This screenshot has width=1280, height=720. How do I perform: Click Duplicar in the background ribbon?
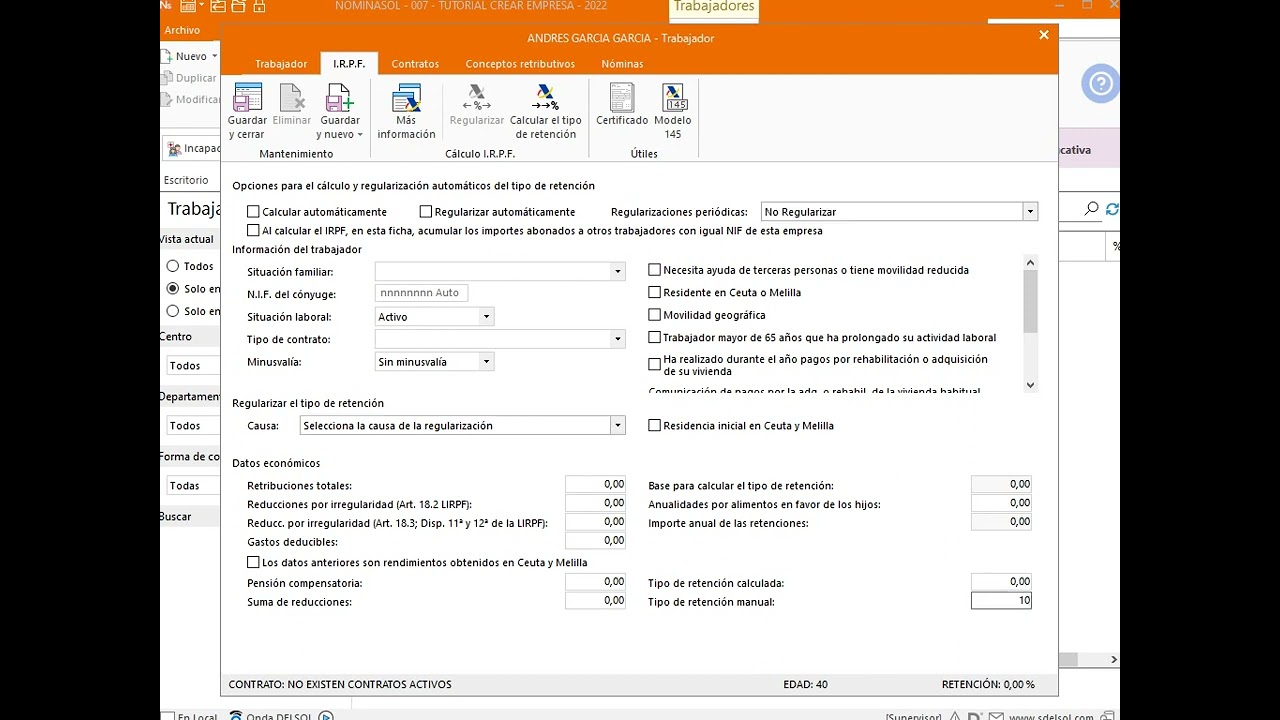[x=190, y=78]
